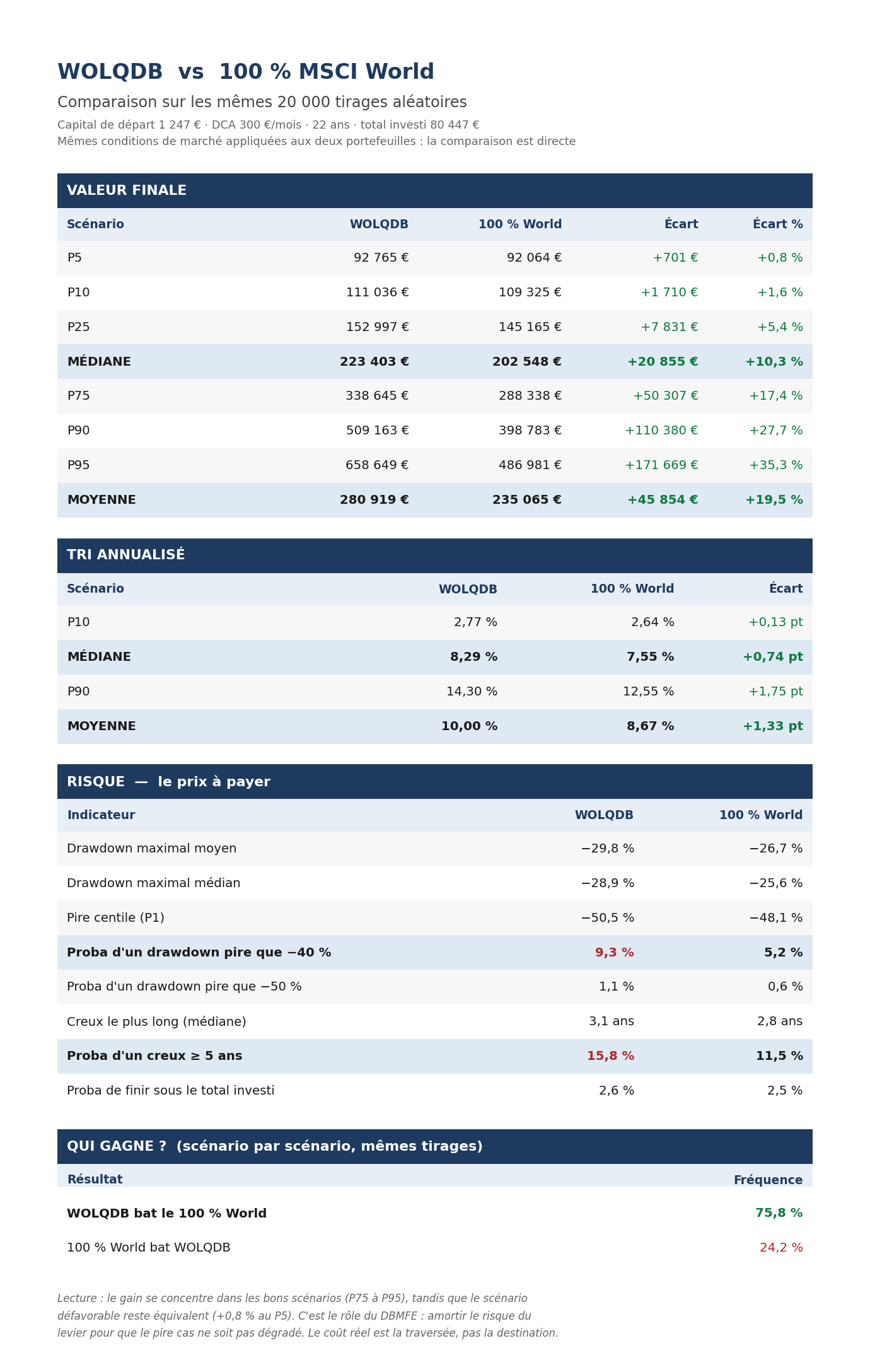This screenshot has width=870, height=1372.
Task: Click the median value "223 403 €"
Action: [x=374, y=362]
